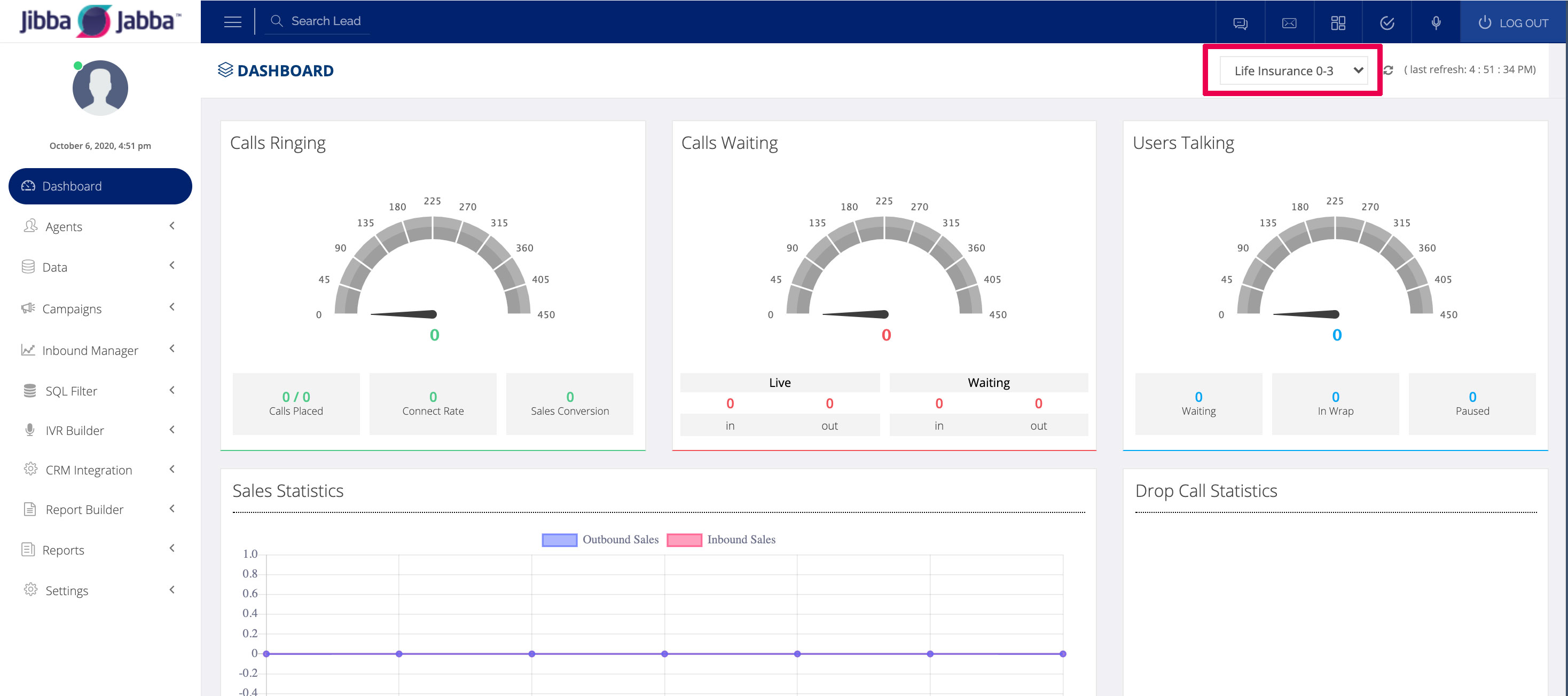Click the checkmark circle icon
1568x696 pixels.
[1386, 23]
